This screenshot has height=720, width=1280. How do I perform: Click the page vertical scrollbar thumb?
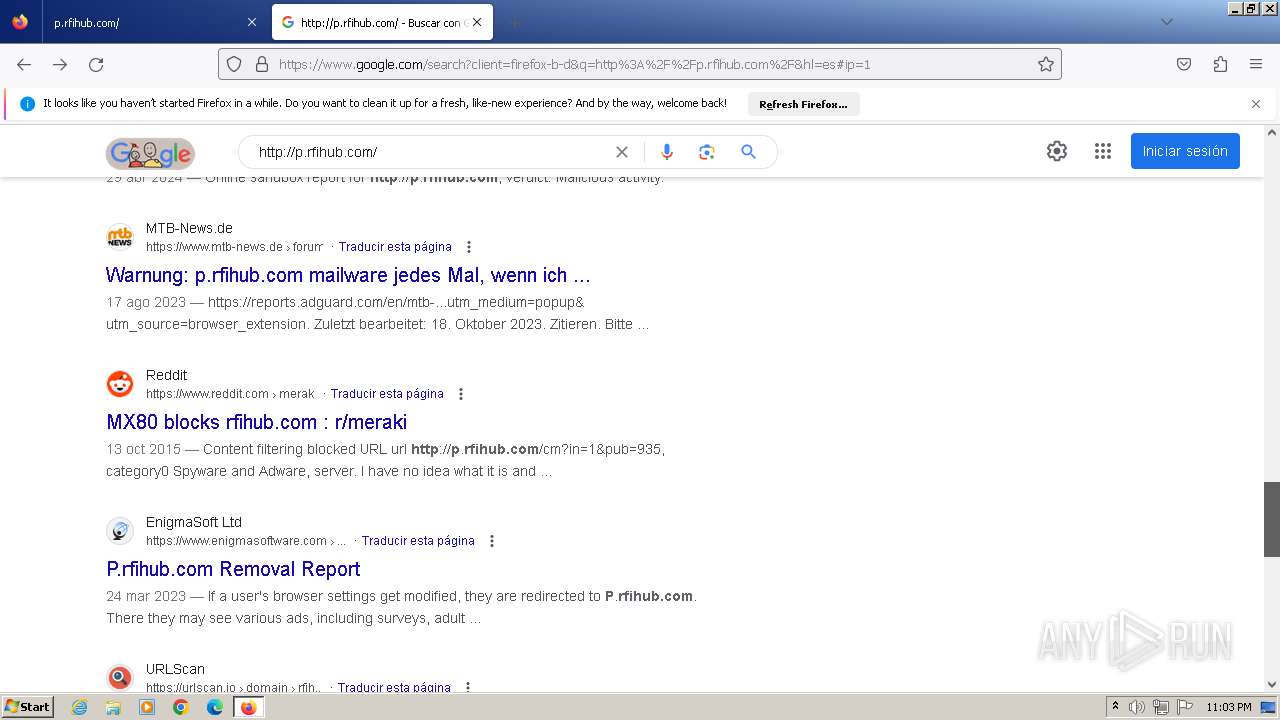pos(1272,519)
